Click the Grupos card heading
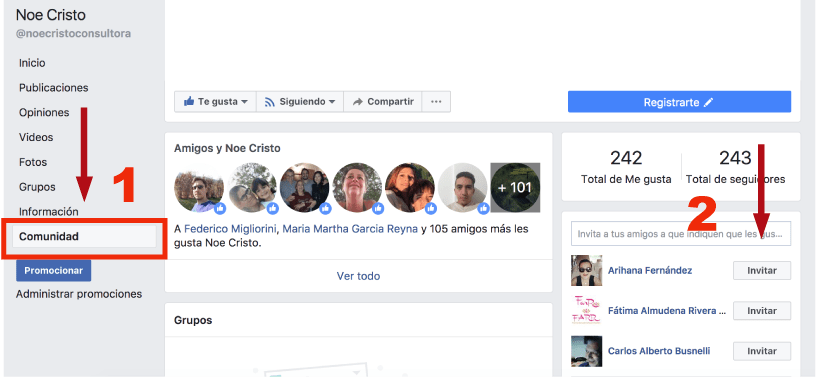This screenshot has height=377, width=819. pyautogui.click(x=193, y=320)
